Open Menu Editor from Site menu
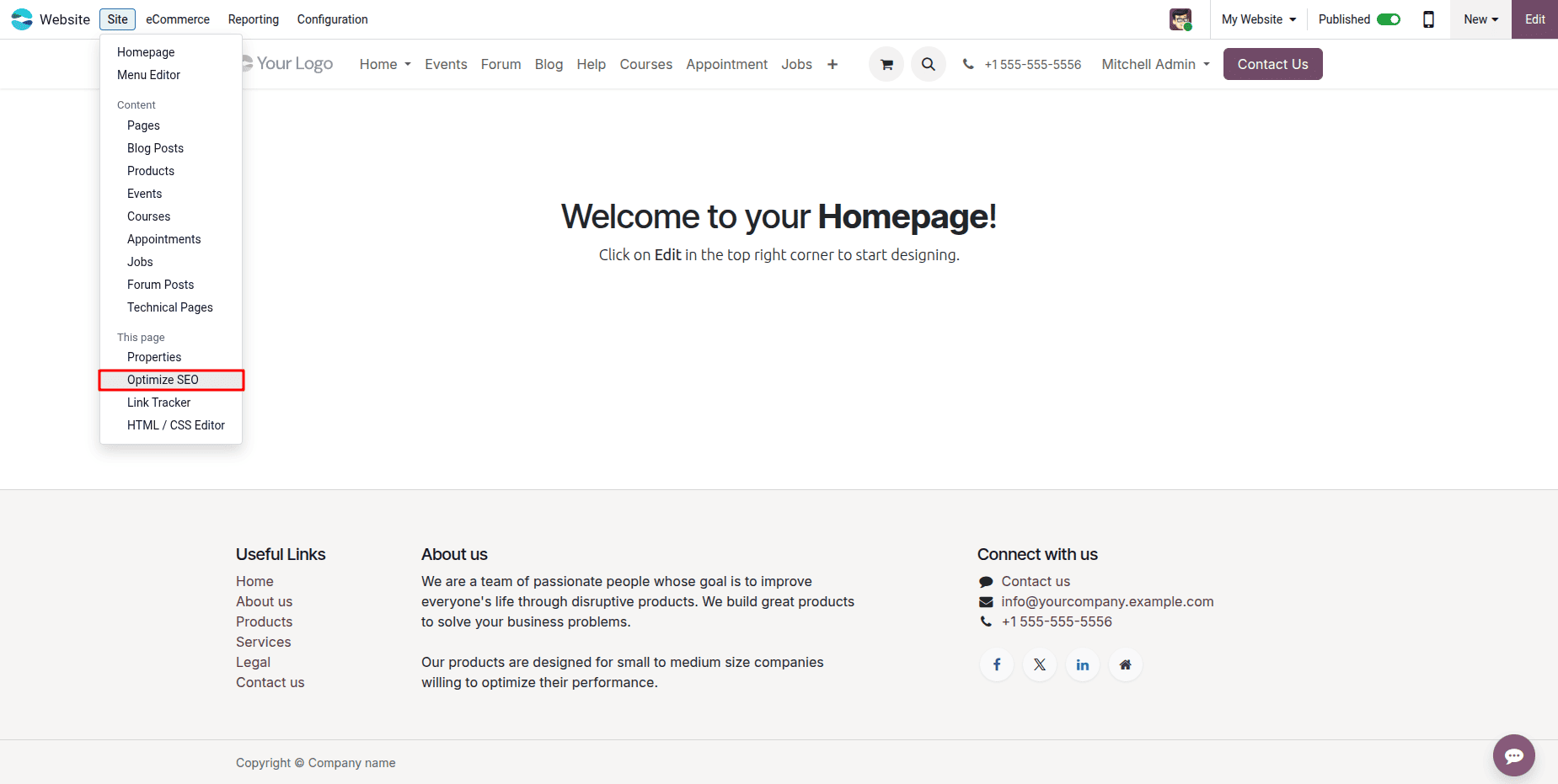 click(x=171, y=75)
